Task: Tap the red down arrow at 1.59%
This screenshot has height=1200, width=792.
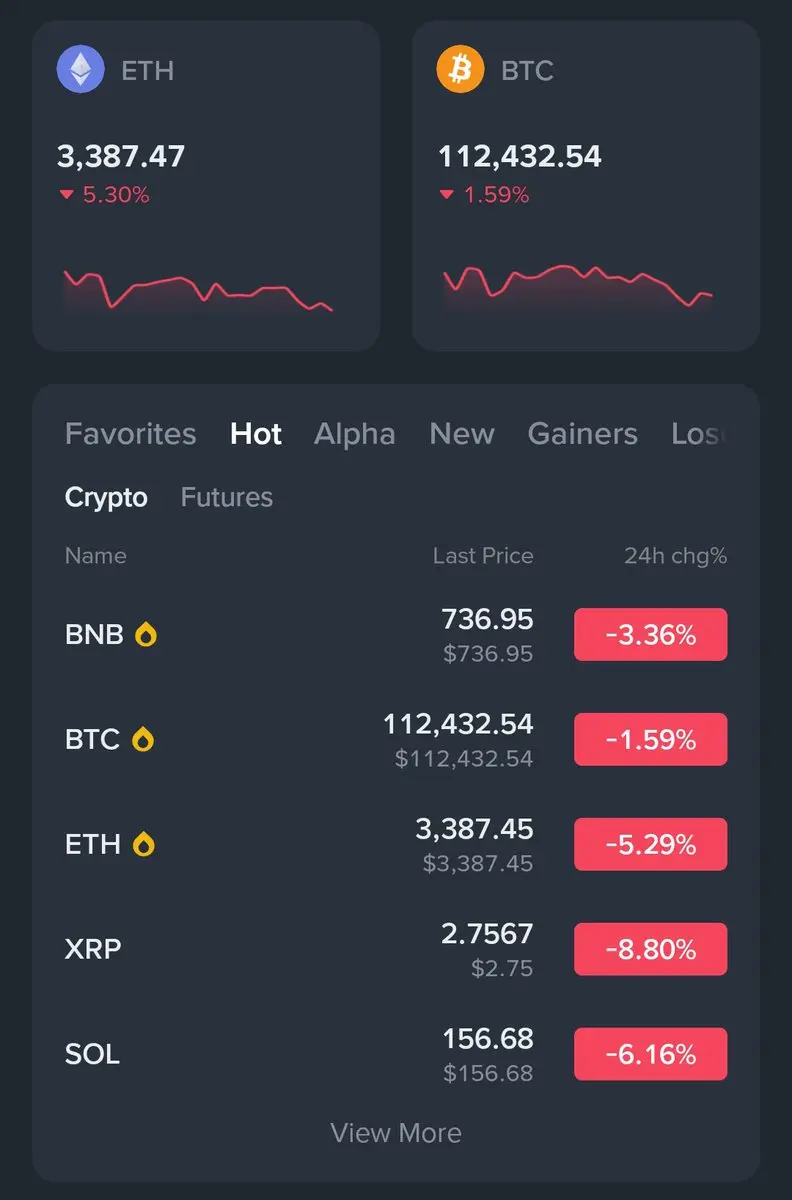Action: pos(447,195)
